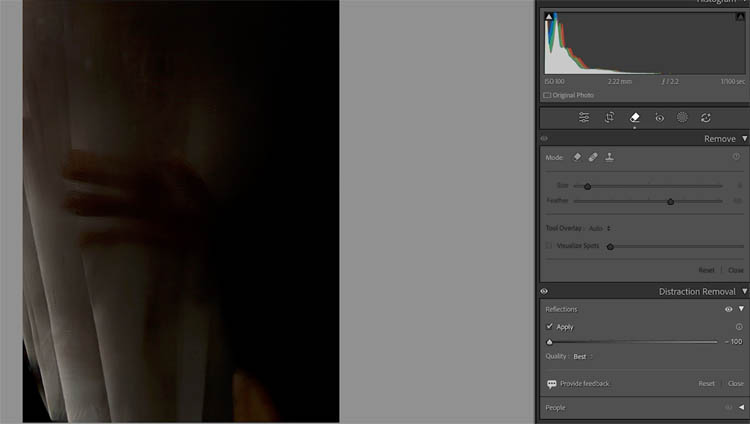
Task: Click Reset in the Remove panel
Action: tap(706, 270)
